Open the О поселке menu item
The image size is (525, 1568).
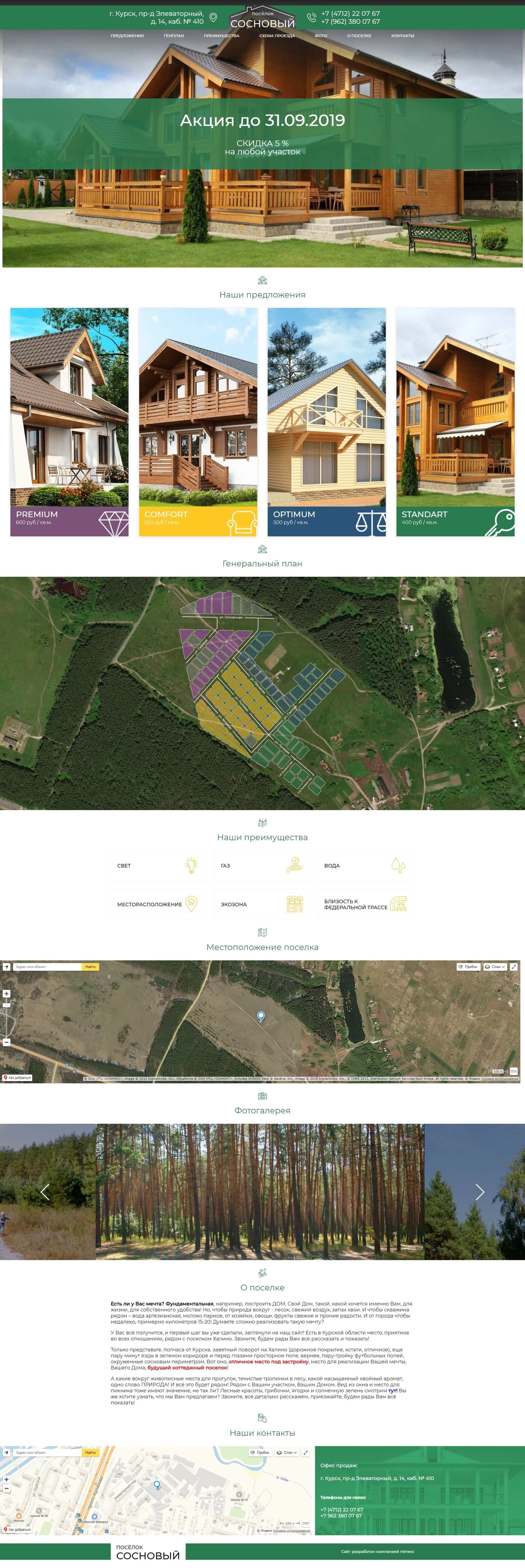click(x=359, y=36)
